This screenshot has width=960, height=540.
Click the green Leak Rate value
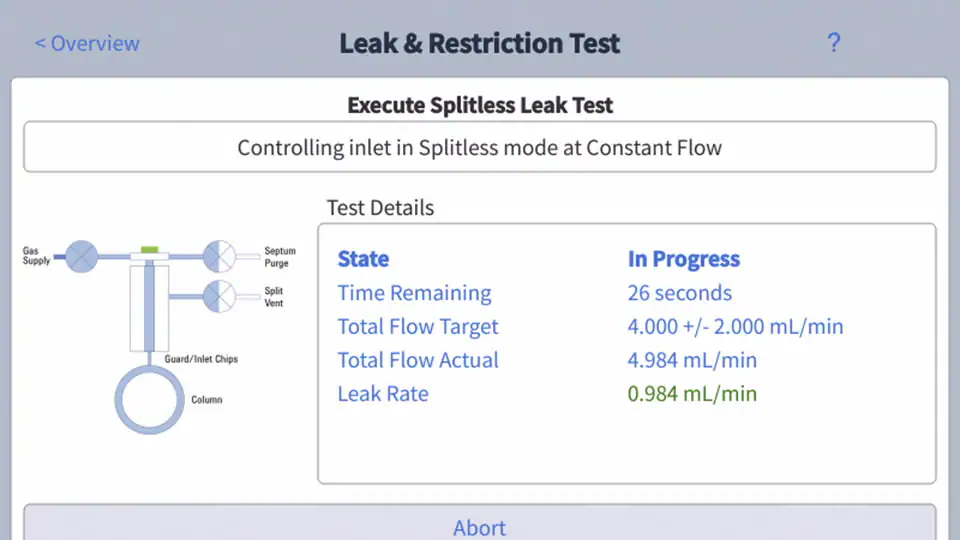[x=692, y=394]
